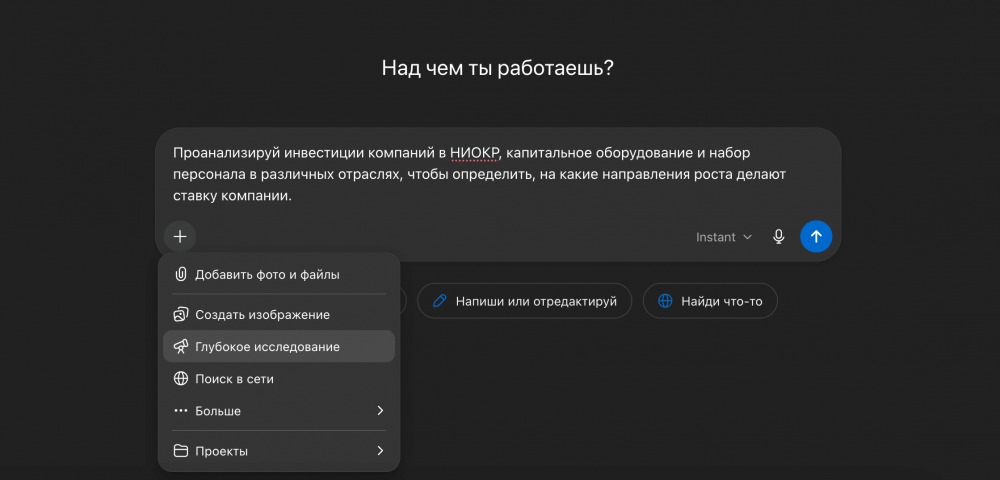Click the three-dots icon beside Больше
The width and height of the screenshot is (1000, 480).
(181, 411)
